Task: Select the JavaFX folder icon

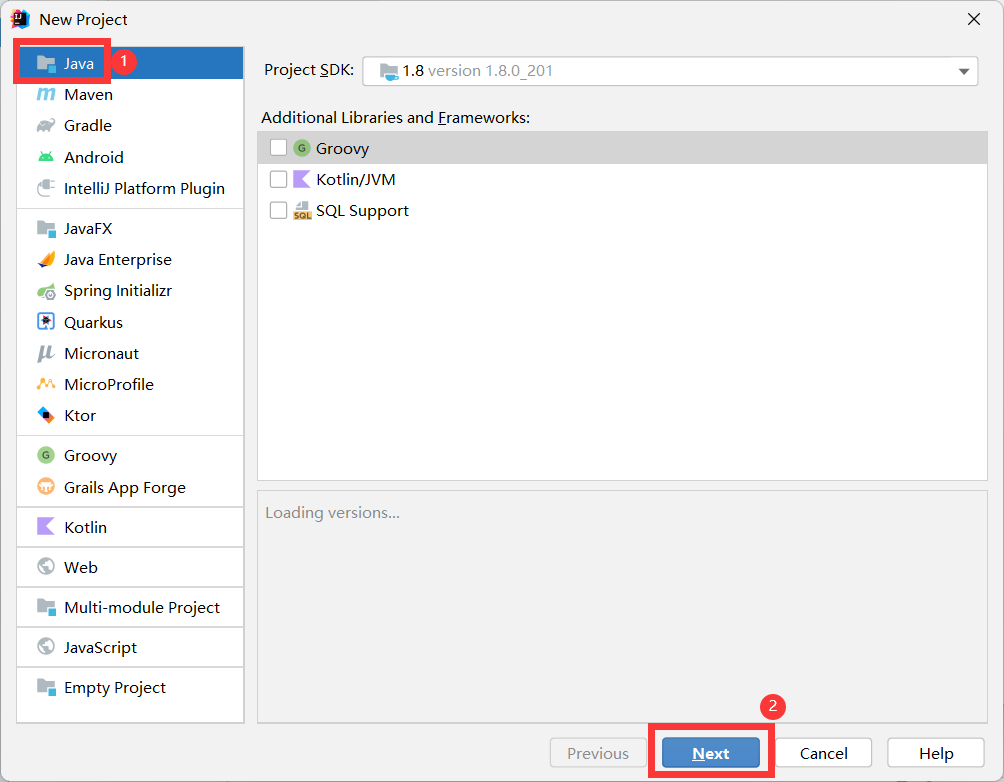Action: click(46, 229)
